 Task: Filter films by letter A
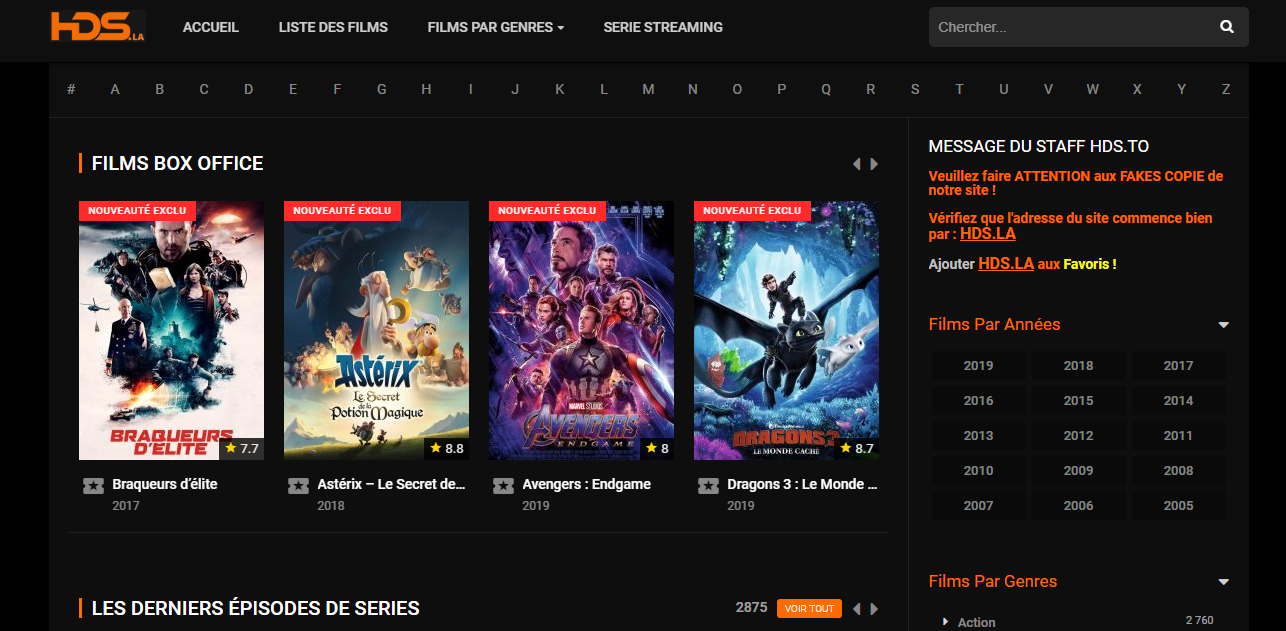click(x=115, y=89)
